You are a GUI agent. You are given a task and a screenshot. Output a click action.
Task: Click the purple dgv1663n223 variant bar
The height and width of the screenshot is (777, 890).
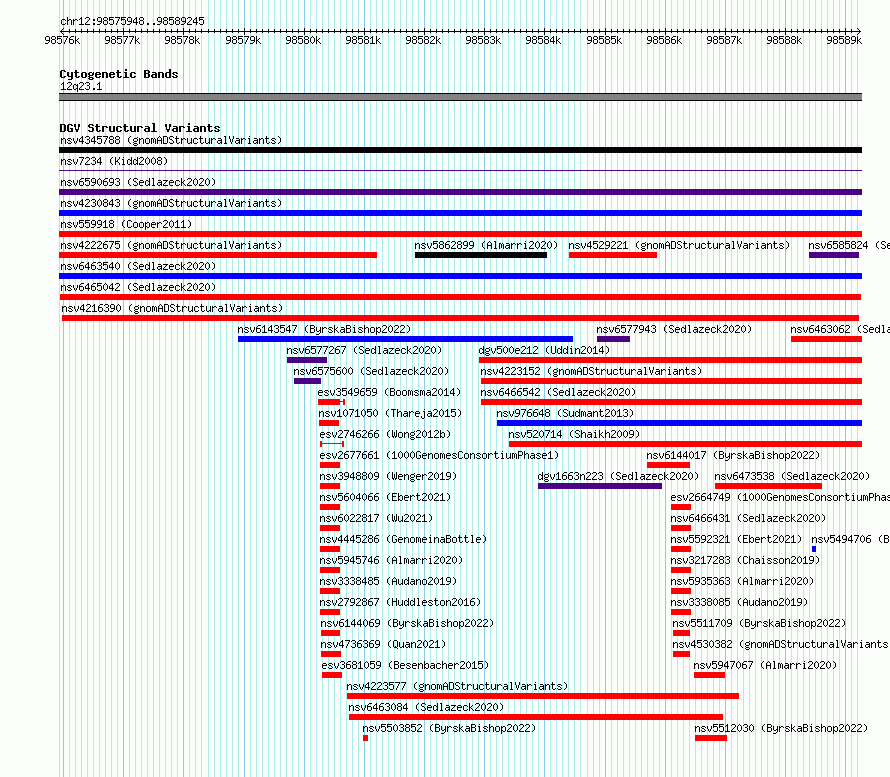[600, 486]
